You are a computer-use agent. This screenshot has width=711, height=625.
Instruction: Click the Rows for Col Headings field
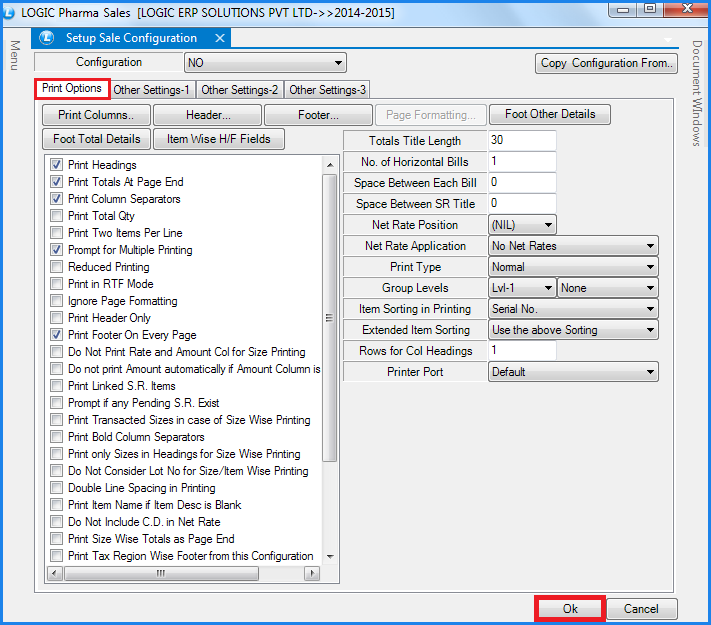[522, 351]
